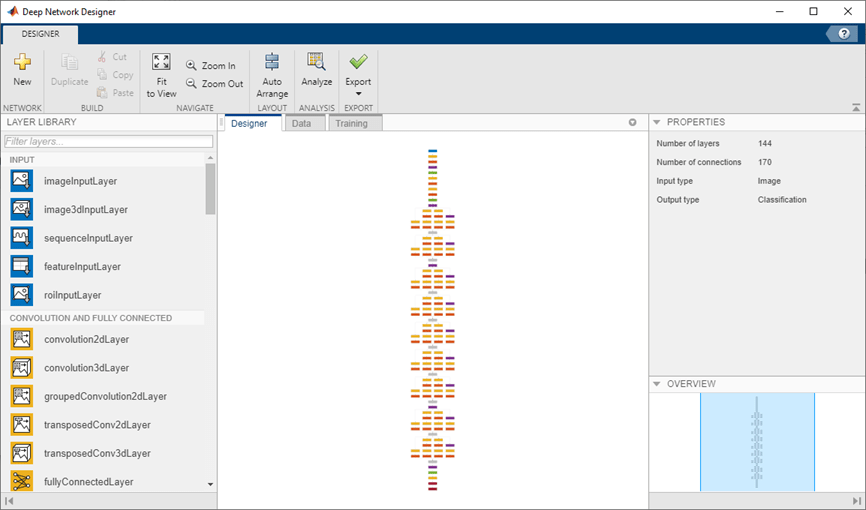This screenshot has width=866, height=510.
Task: Click the Auto Arrange layout icon
Action: coord(272,62)
